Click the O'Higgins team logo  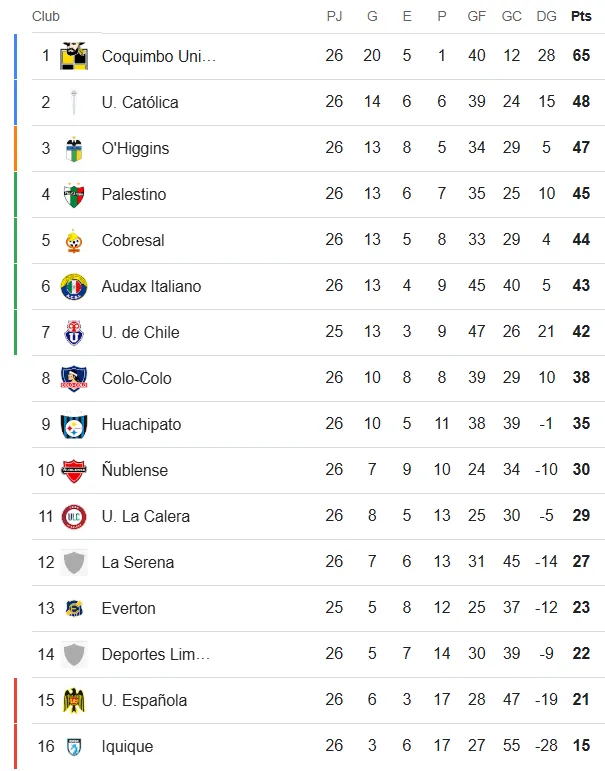[74, 148]
